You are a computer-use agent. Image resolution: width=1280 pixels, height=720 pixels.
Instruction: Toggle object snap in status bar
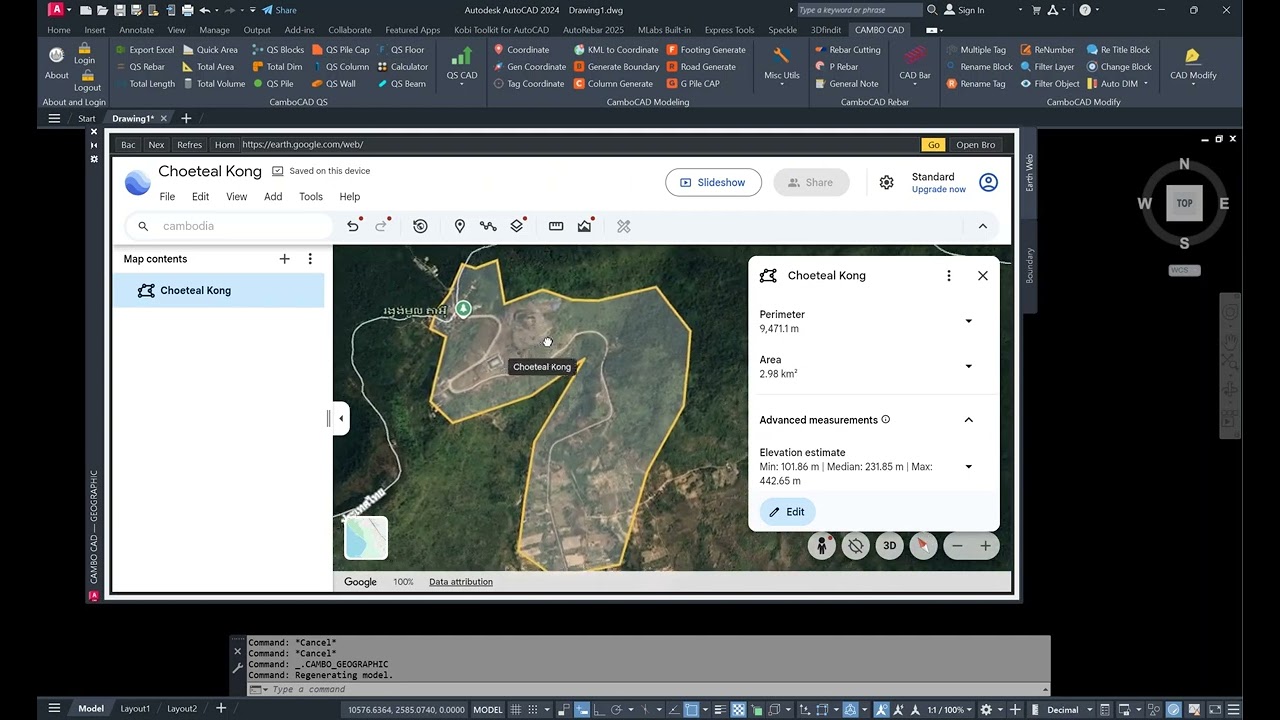691,710
